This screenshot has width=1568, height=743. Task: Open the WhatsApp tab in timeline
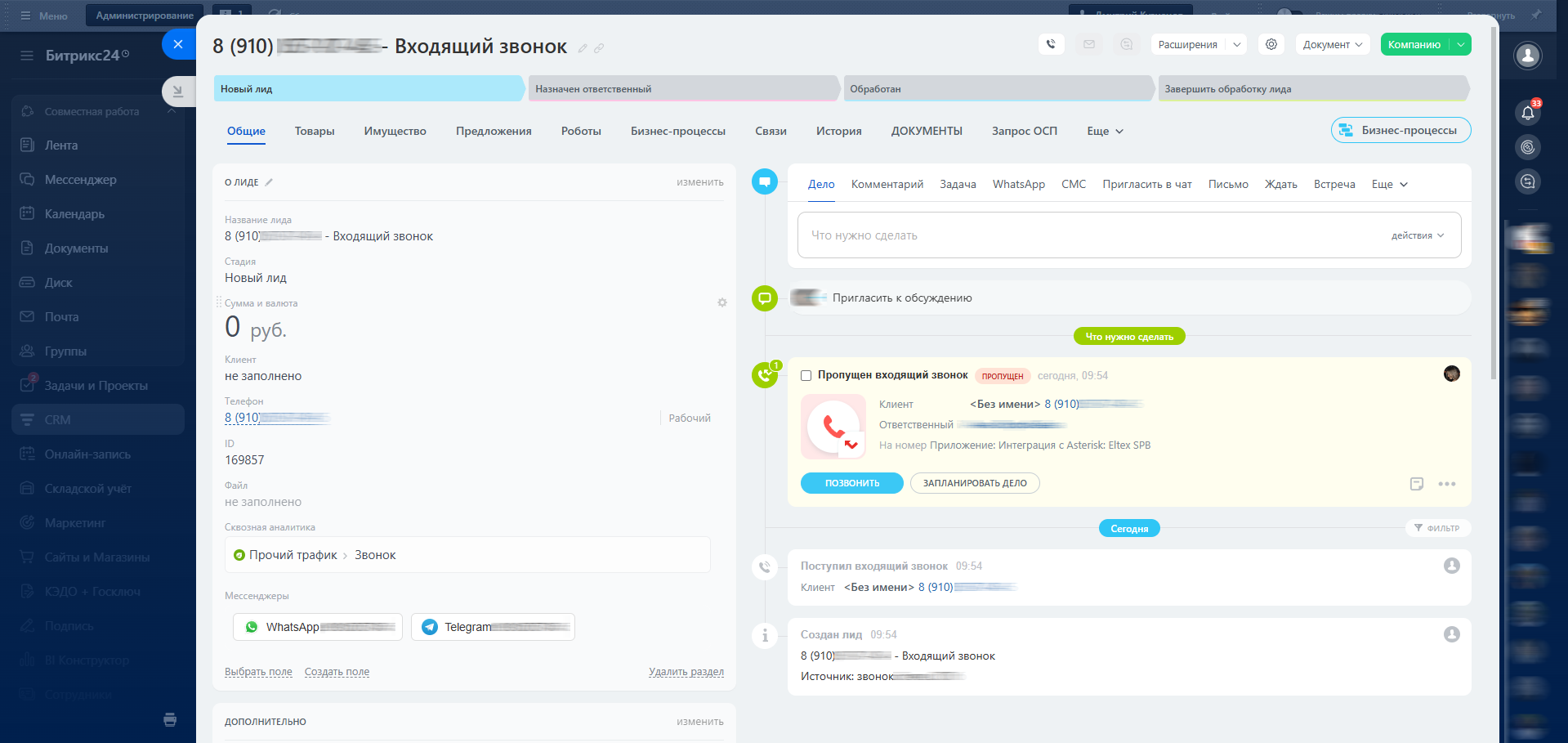point(1018,184)
